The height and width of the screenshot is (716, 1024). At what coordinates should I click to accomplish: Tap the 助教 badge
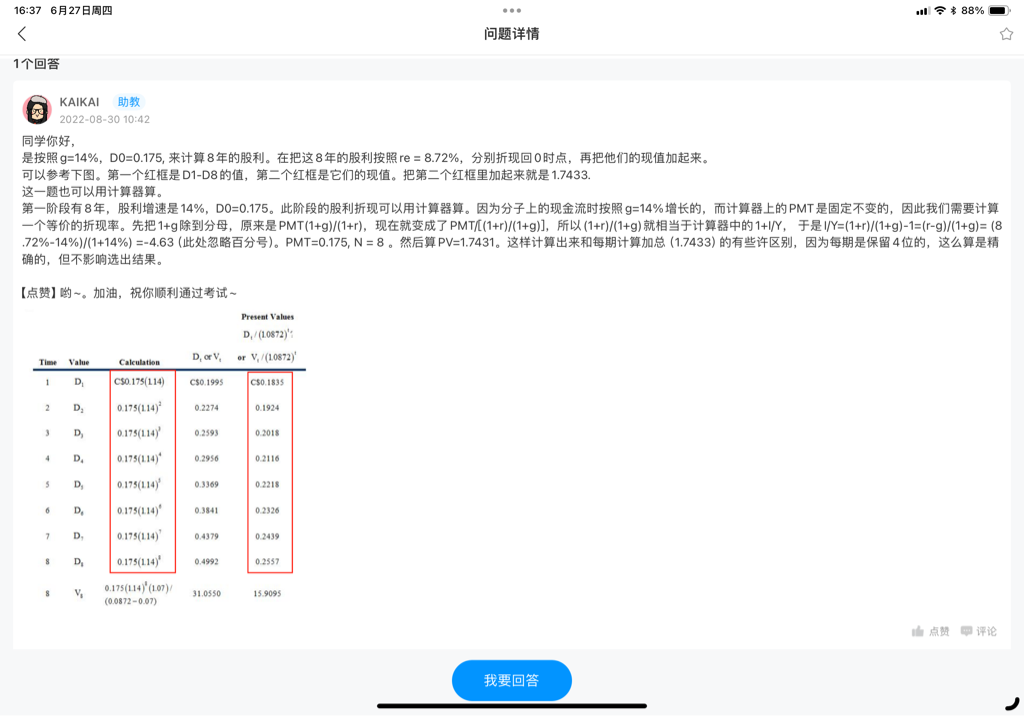click(x=129, y=102)
